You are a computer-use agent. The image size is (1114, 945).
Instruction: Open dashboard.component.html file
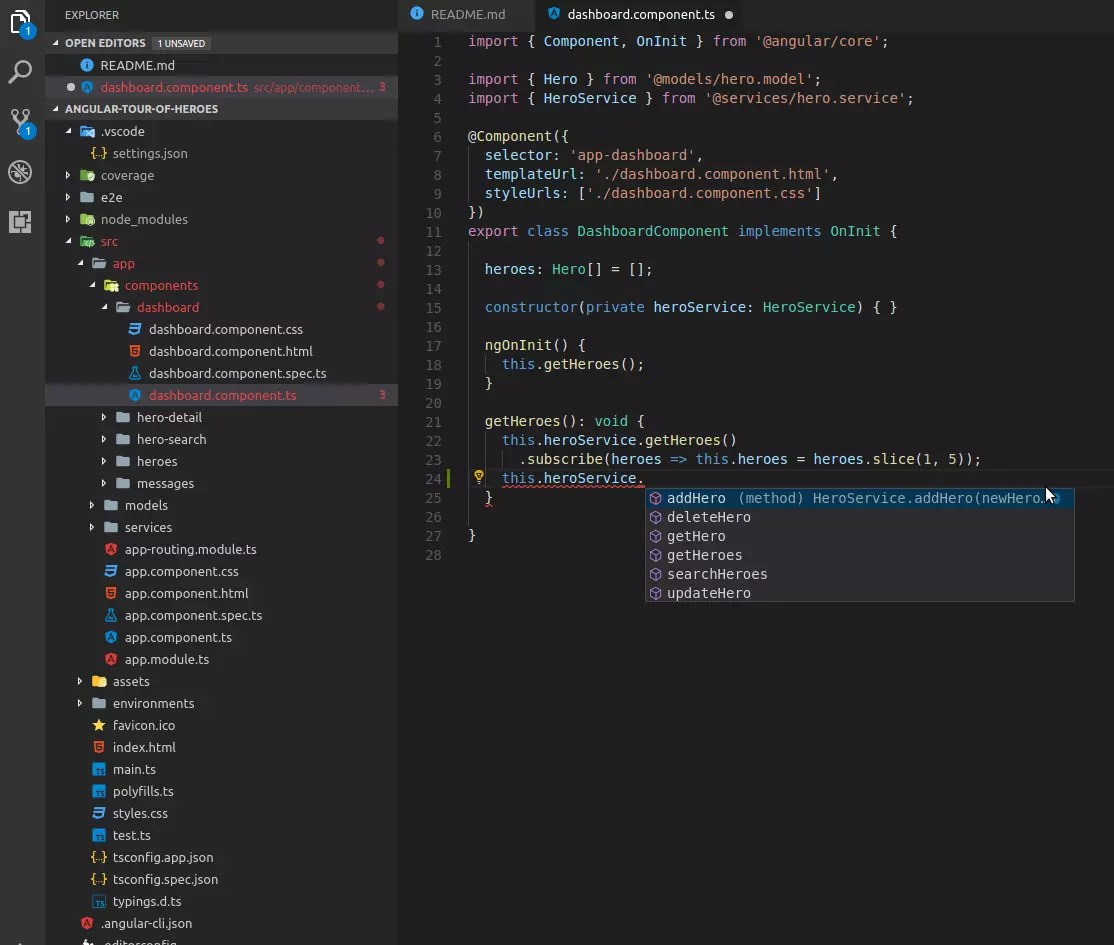point(222,351)
